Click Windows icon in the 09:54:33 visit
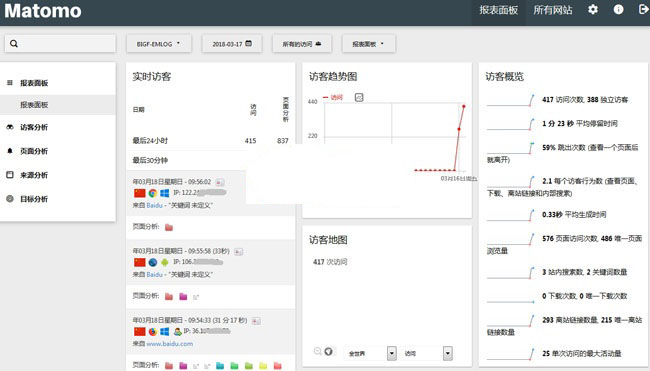 pyautogui.click(x=165, y=332)
